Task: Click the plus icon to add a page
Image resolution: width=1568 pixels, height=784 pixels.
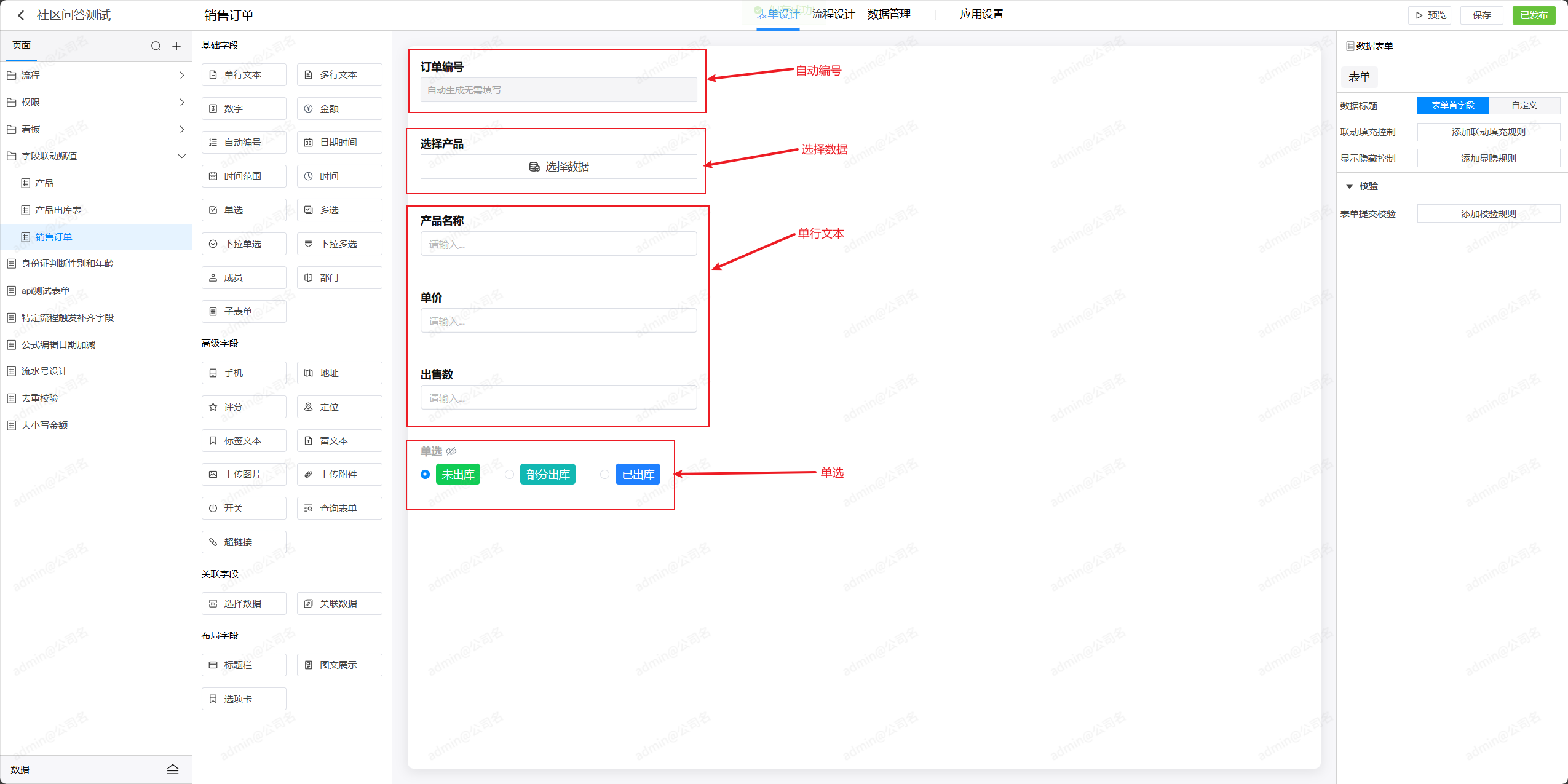Action: tap(176, 46)
